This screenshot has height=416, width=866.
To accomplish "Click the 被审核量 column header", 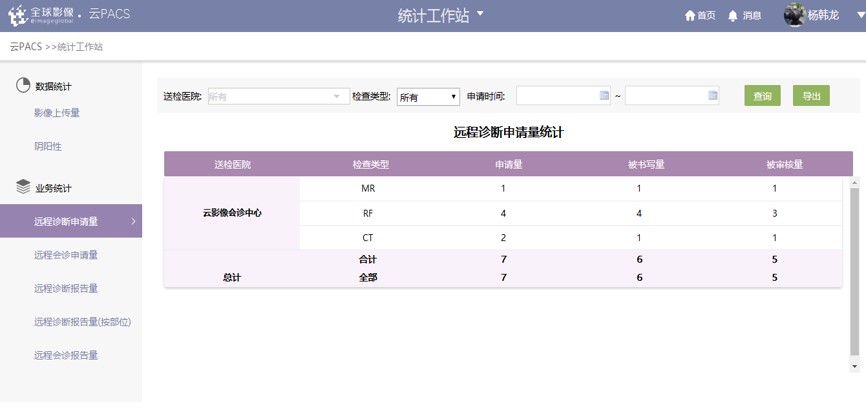I will coord(784,164).
